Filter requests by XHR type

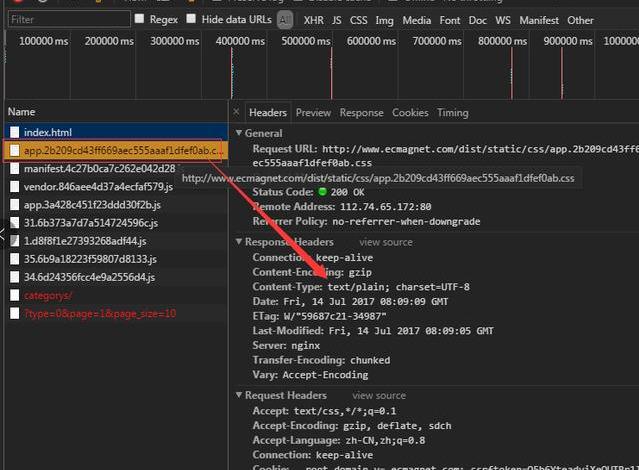pos(313,20)
